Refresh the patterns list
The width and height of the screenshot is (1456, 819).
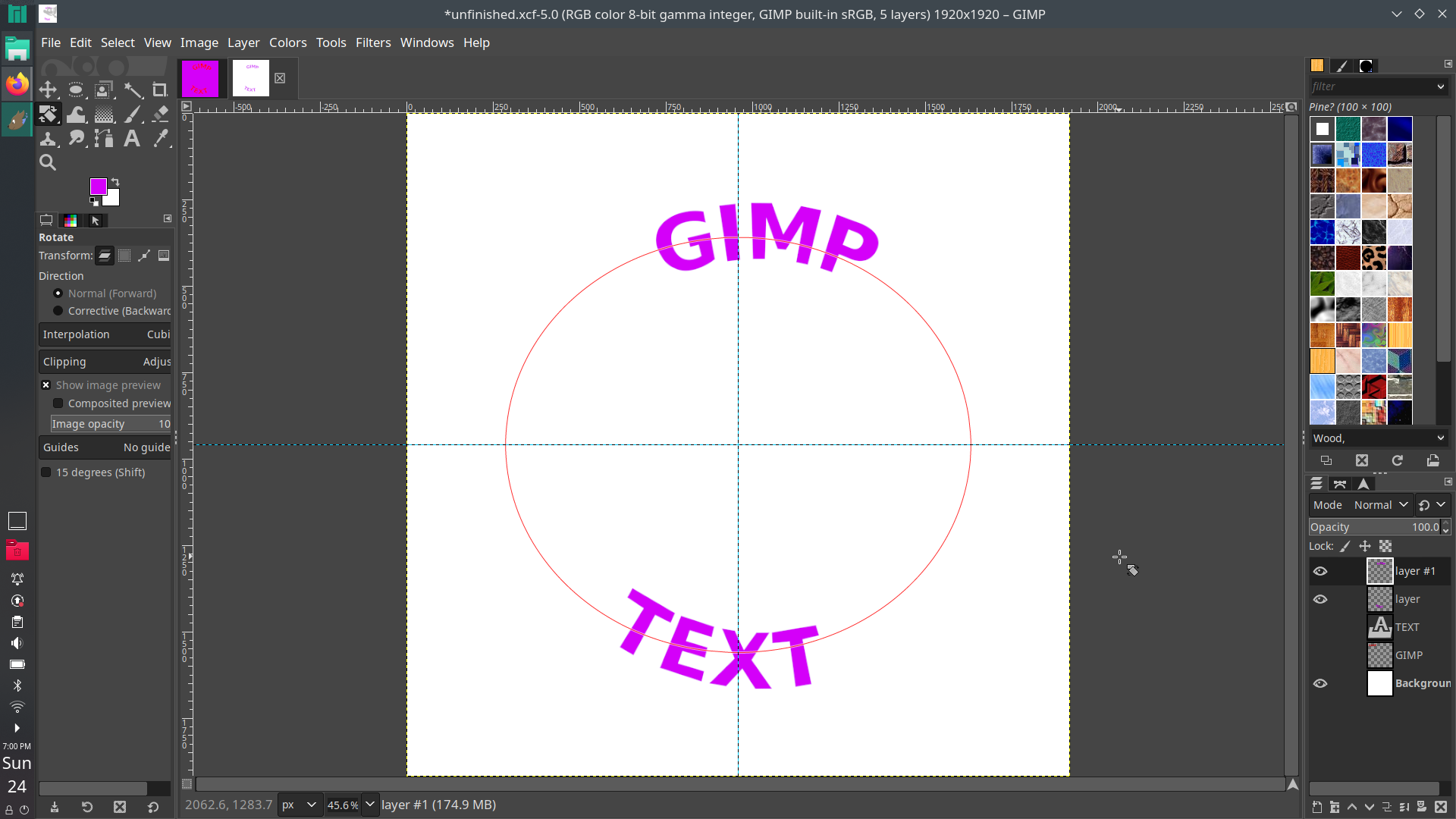[1397, 460]
